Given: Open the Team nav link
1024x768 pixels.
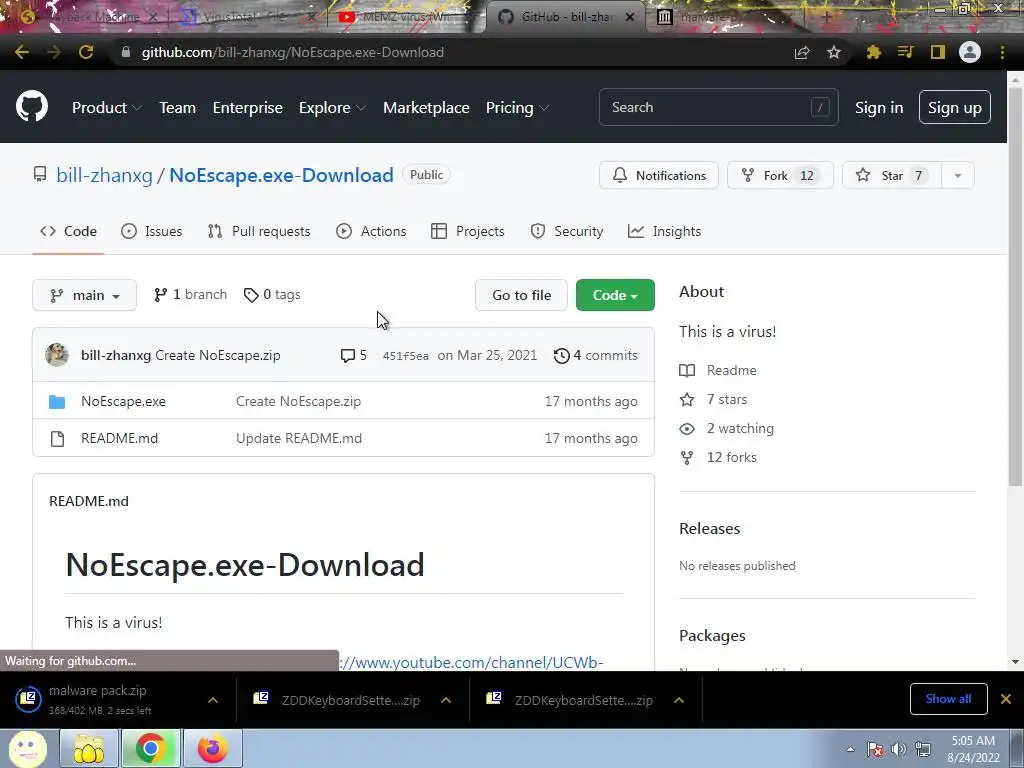Looking at the screenshot, I should coord(178,108).
